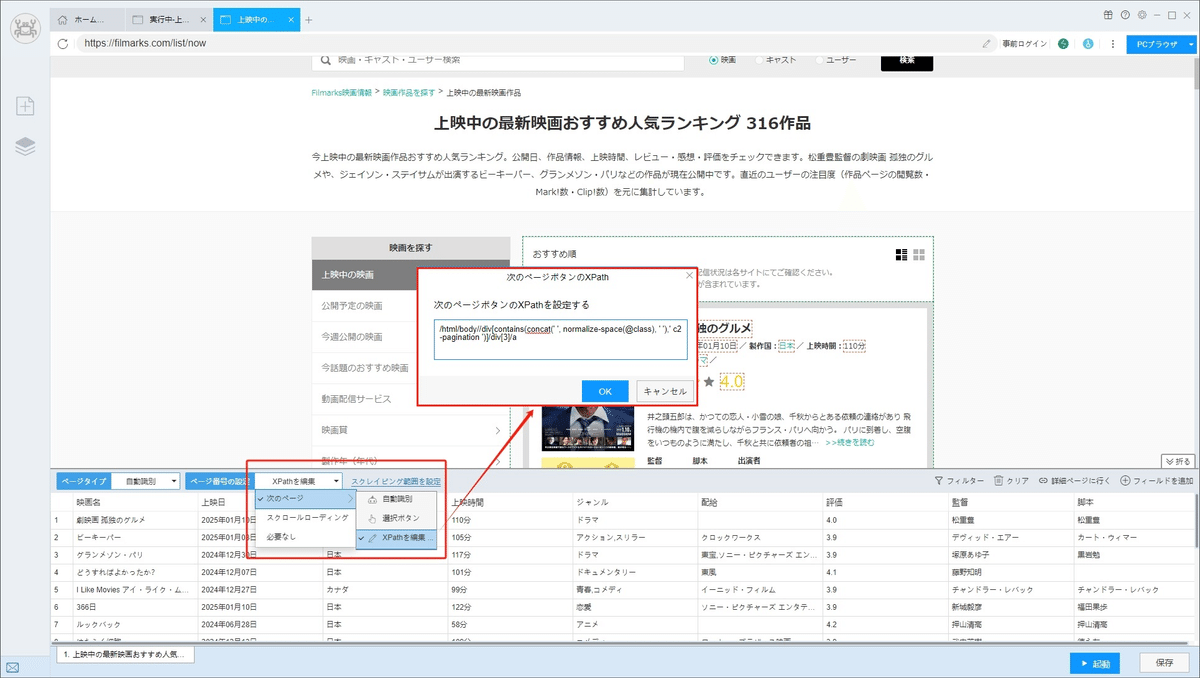This screenshot has height=678, width=1200.
Task: Add a new tab with the plus icon
Action: tap(309, 19)
